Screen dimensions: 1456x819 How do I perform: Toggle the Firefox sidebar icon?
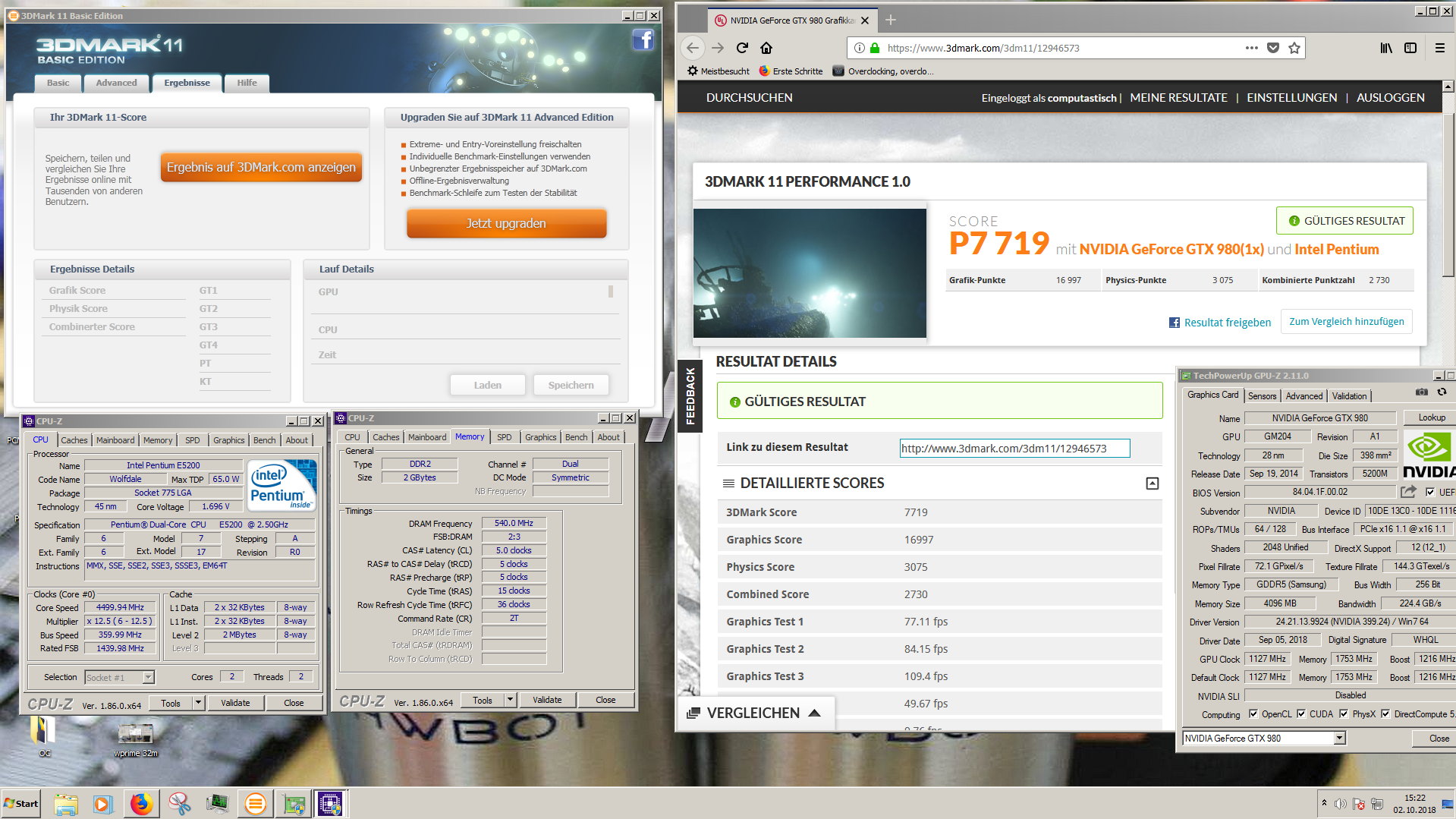1410,48
